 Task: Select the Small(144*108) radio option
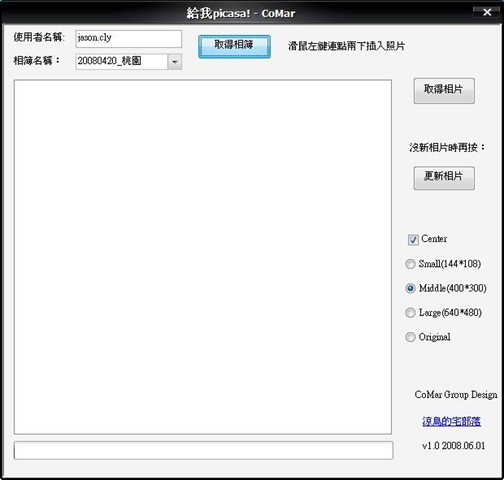(410, 264)
